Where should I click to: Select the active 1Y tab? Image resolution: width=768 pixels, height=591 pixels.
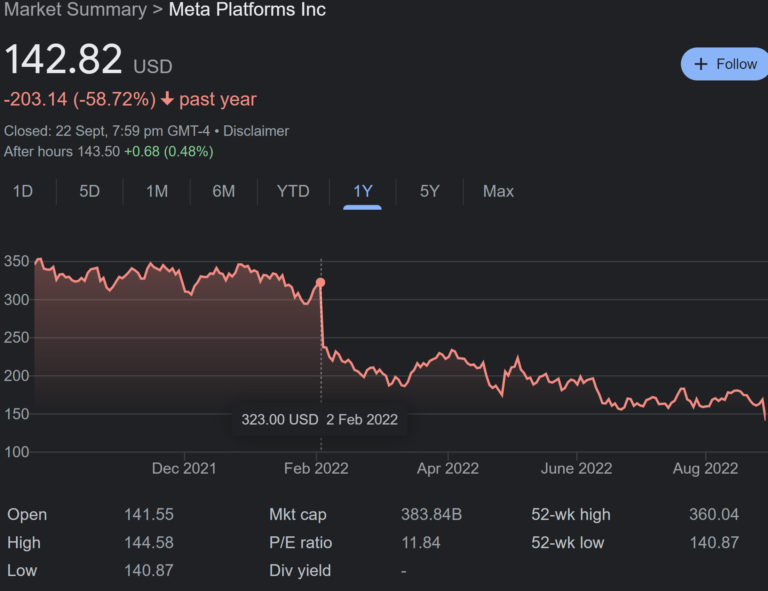(x=362, y=191)
